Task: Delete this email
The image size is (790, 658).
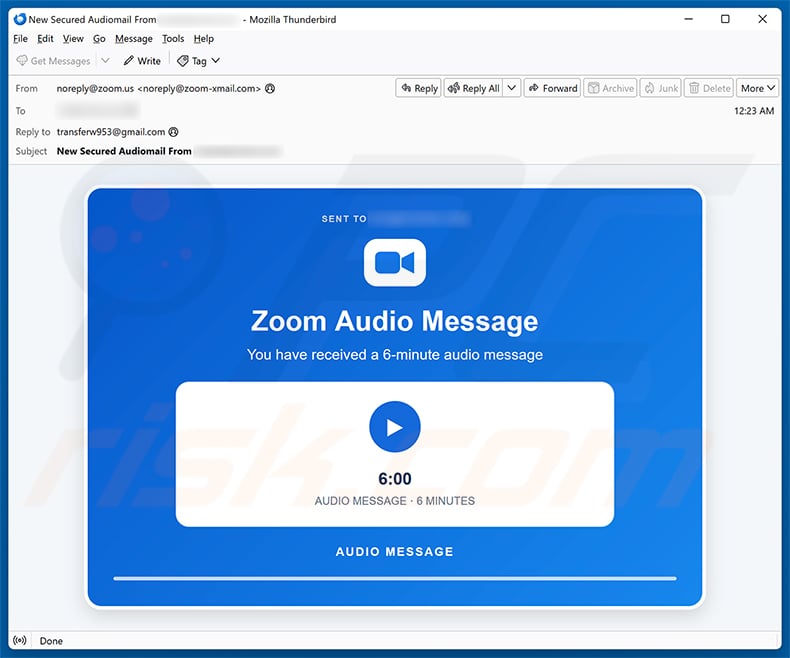Action: [709, 88]
